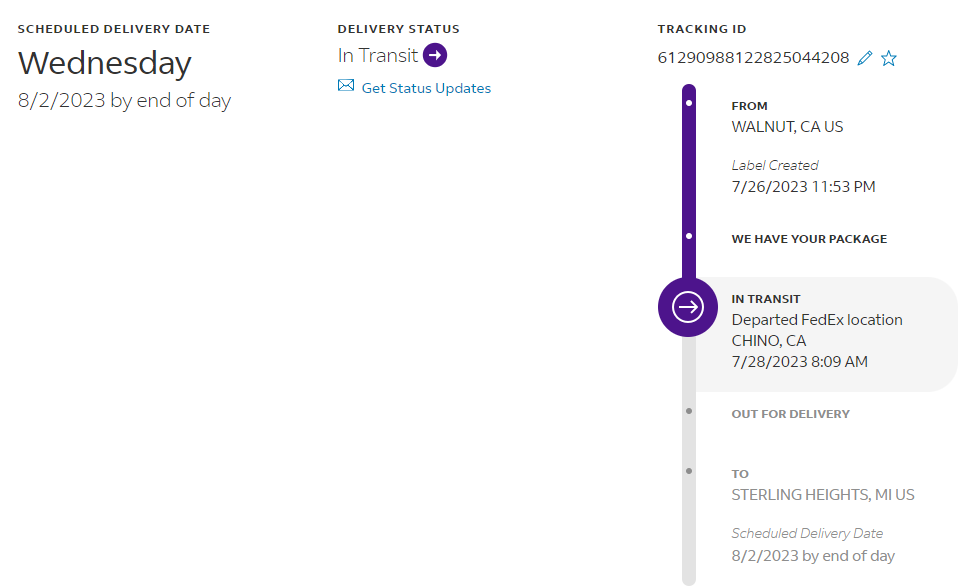The width and height of the screenshot is (967, 588).
Task: Click the gray Out for Delivery timeline dot
Action: pyautogui.click(x=689, y=411)
